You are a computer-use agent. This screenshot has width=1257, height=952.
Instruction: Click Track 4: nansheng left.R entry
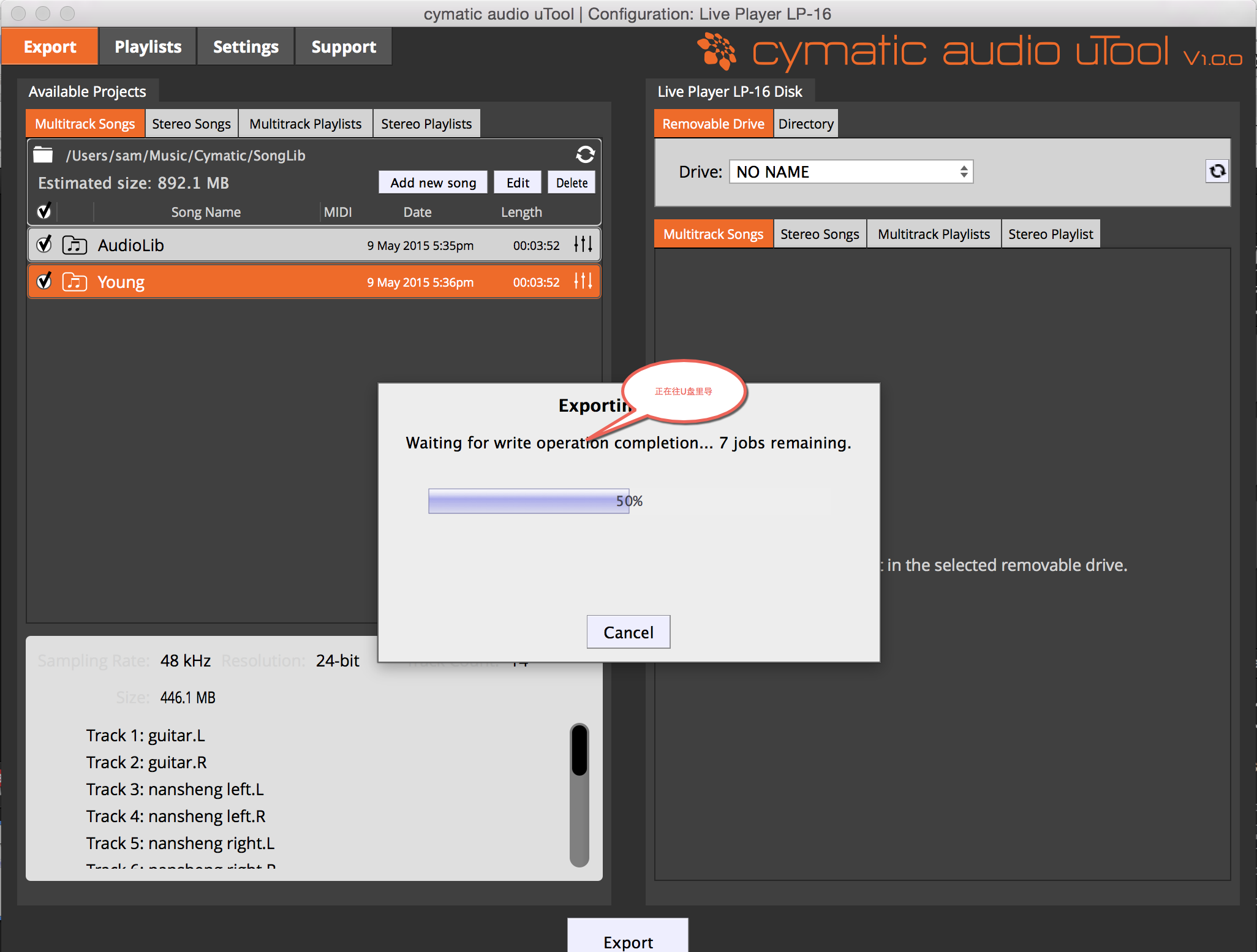(176, 816)
